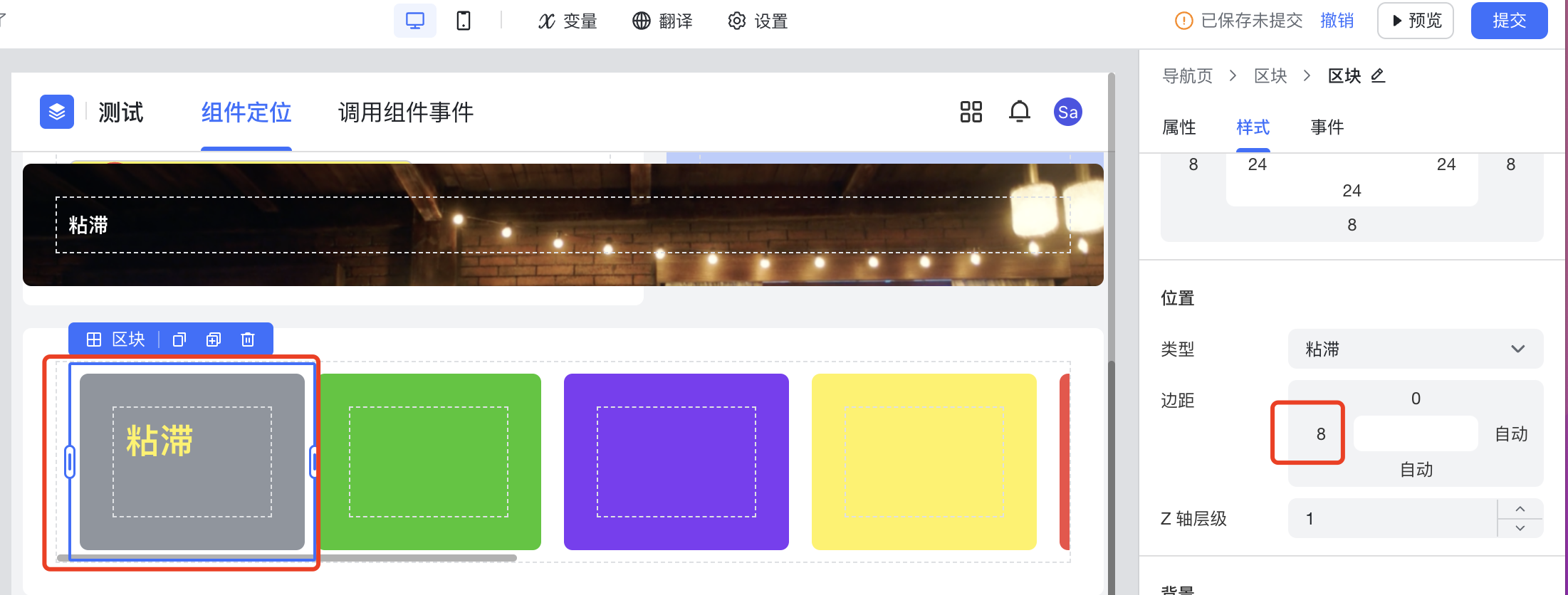
Task: Switch to the 属性 tab
Action: 1179,127
